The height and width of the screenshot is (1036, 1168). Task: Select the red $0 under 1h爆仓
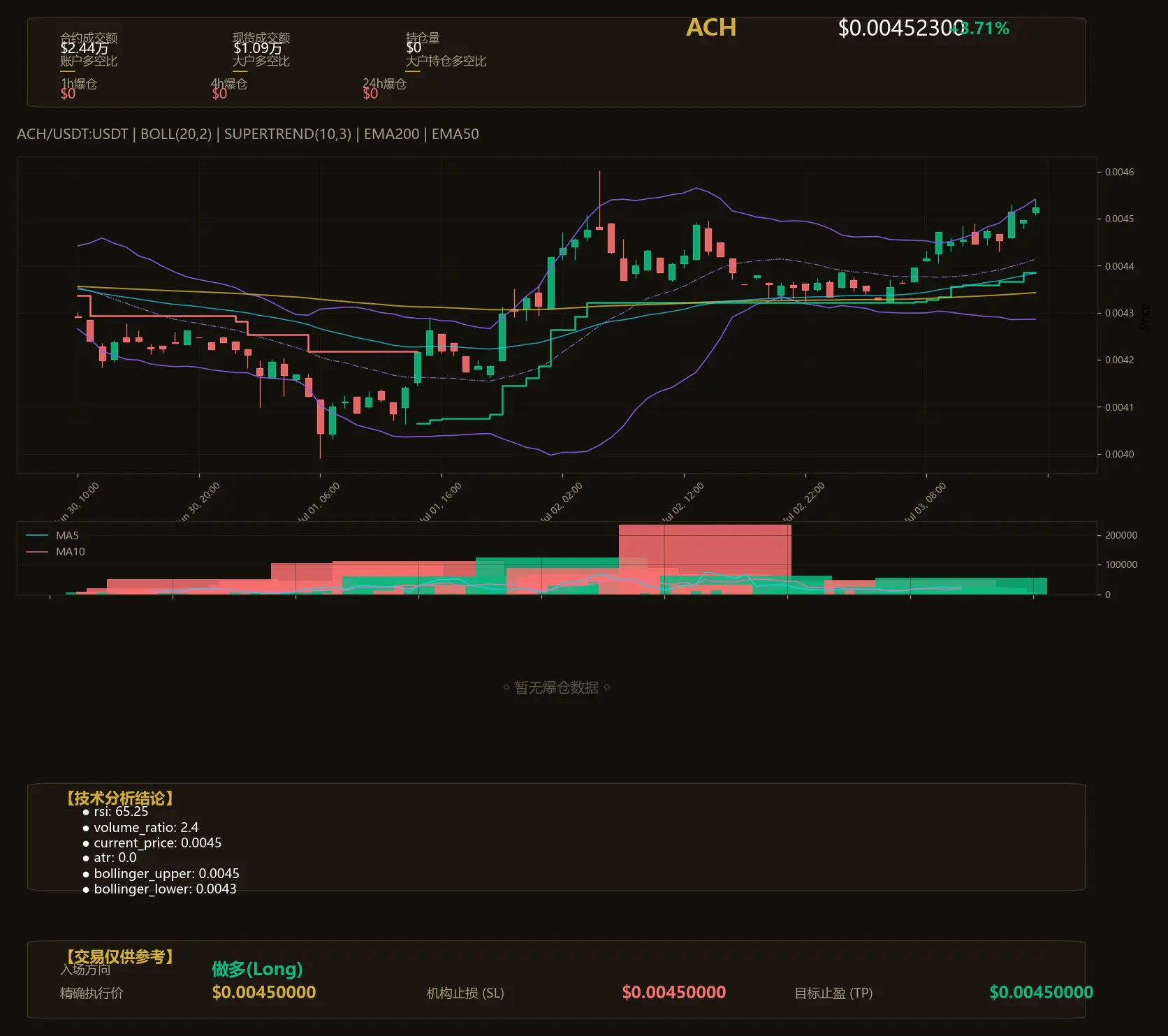[x=68, y=94]
